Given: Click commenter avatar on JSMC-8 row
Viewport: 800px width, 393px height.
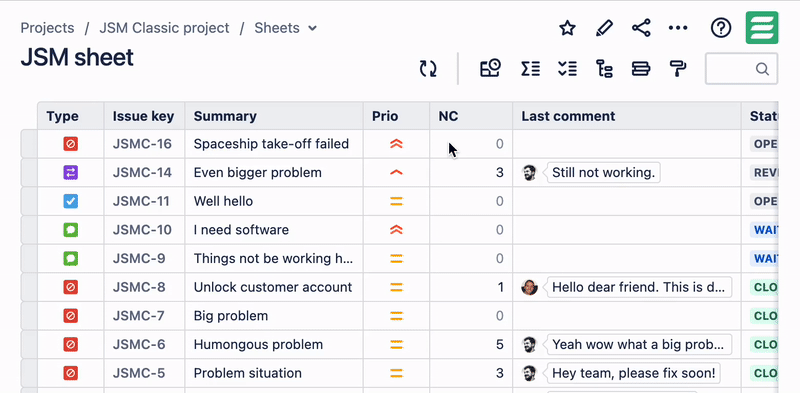Looking at the screenshot, I should point(530,287).
